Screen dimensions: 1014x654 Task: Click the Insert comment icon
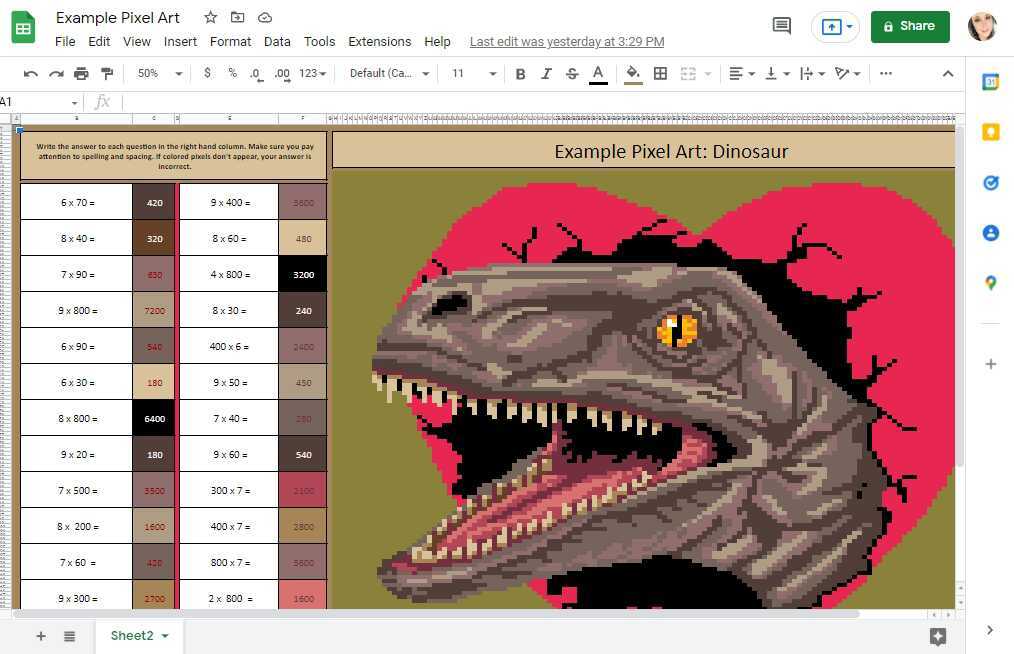[781, 26]
